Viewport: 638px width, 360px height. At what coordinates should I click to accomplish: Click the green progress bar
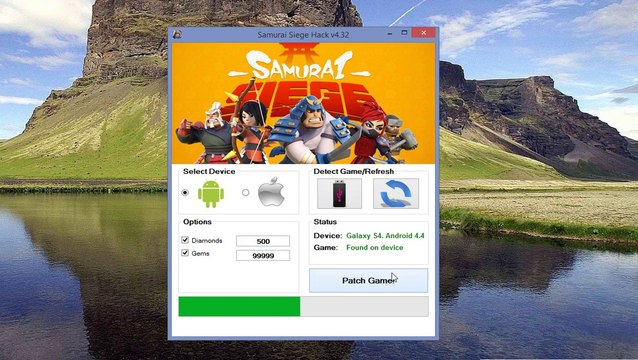pyautogui.click(x=303, y=306)
